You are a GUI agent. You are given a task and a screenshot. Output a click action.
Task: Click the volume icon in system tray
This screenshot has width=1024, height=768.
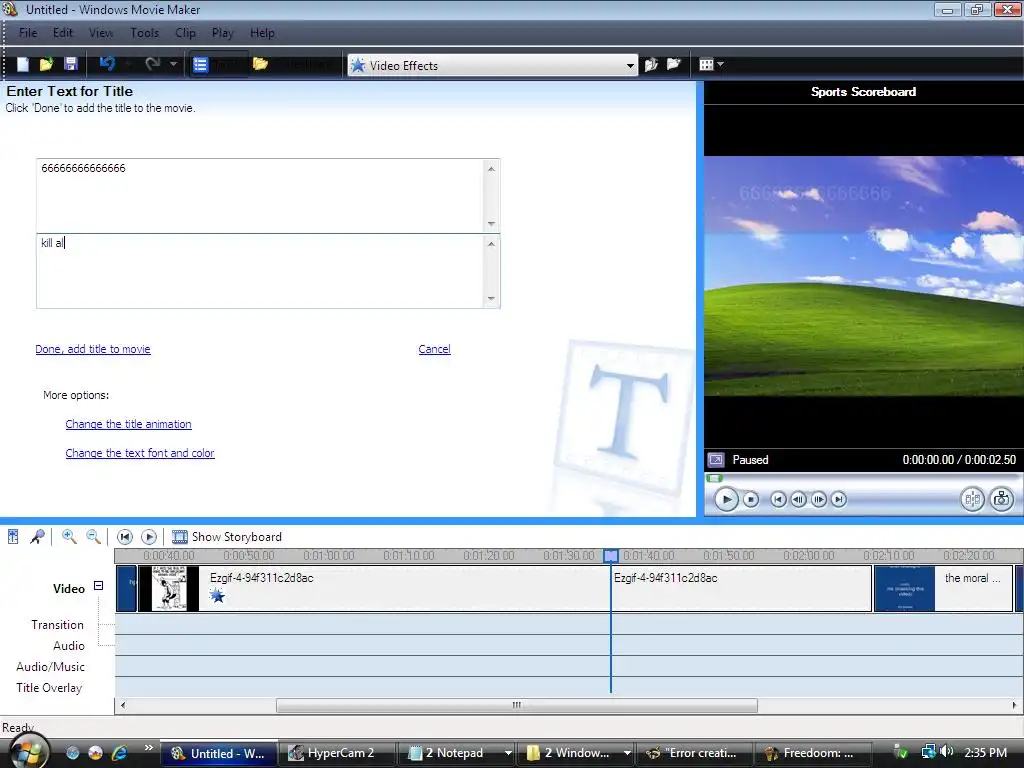pos(948,752)
